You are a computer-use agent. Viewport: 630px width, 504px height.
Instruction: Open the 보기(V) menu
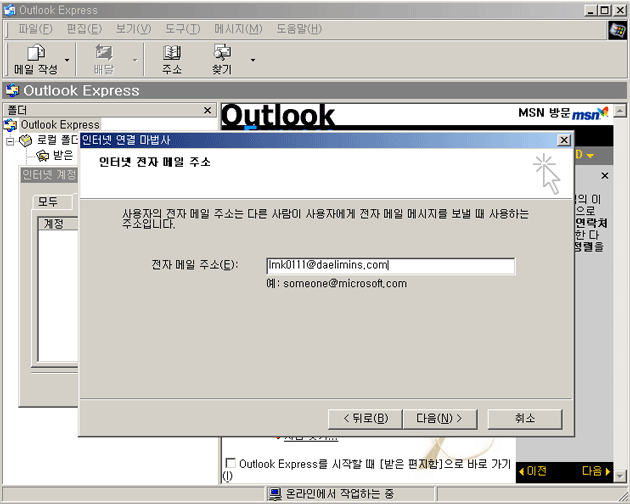[x=133, y=29]
